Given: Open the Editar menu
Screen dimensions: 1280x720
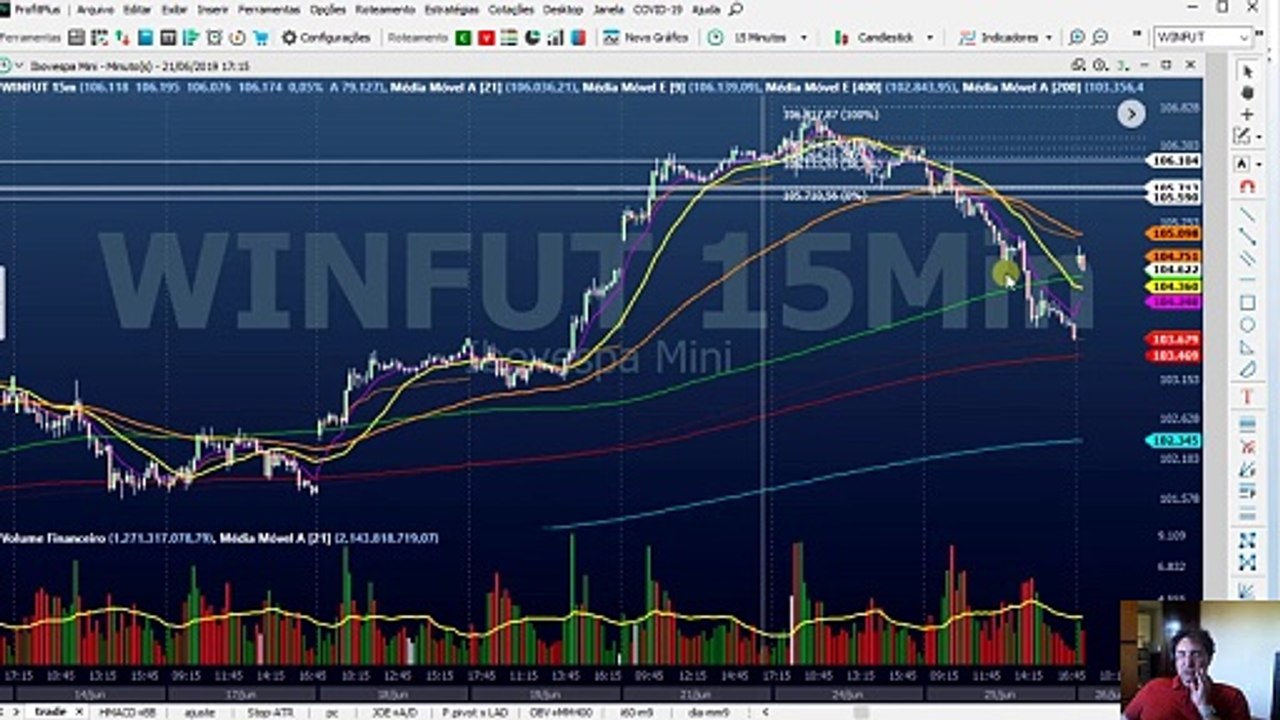Looking at the screenshot, I should (x=136, y=9).
